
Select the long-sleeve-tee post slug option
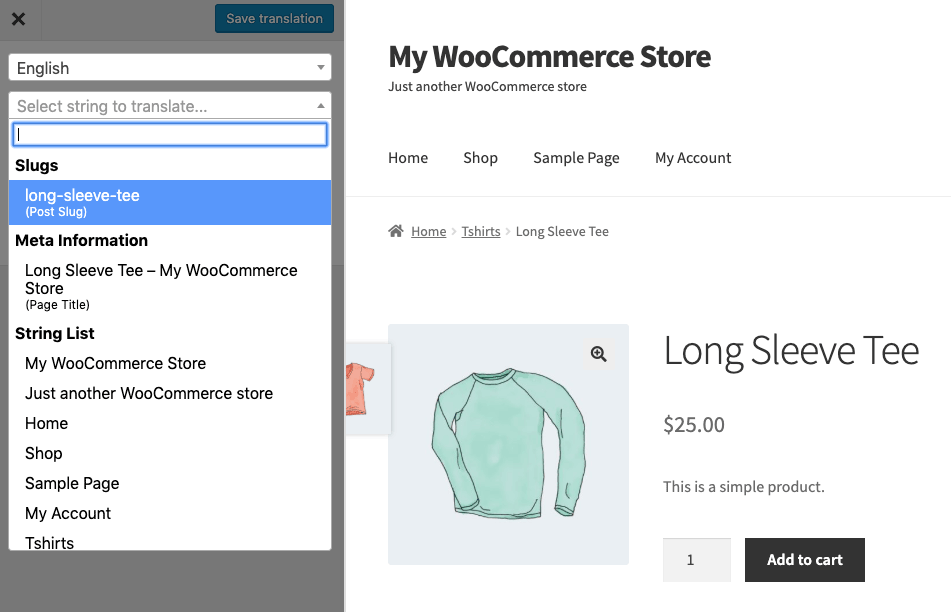click(x=170, y=203)
